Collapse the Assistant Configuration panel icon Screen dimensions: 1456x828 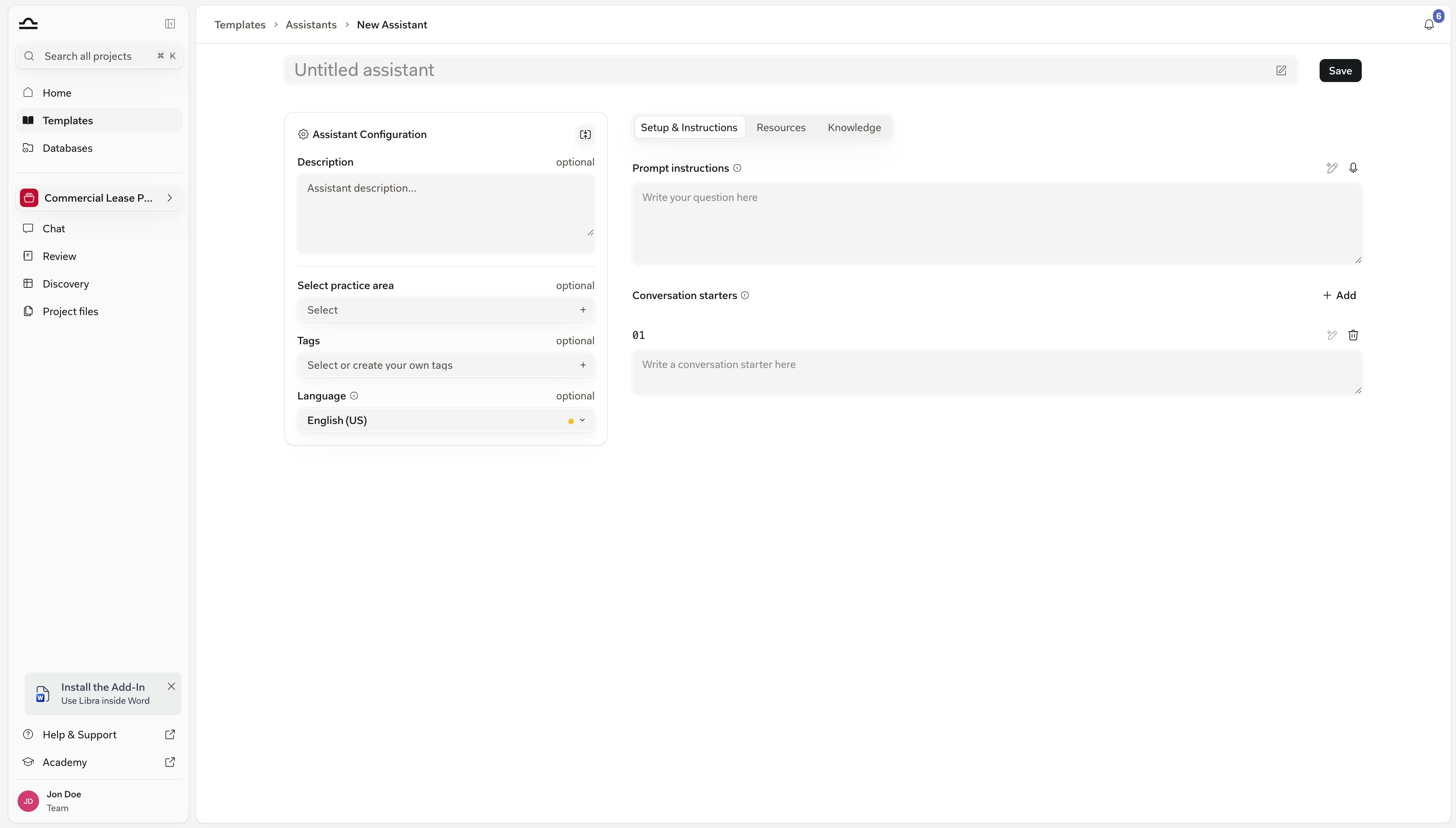click(585, 135)
